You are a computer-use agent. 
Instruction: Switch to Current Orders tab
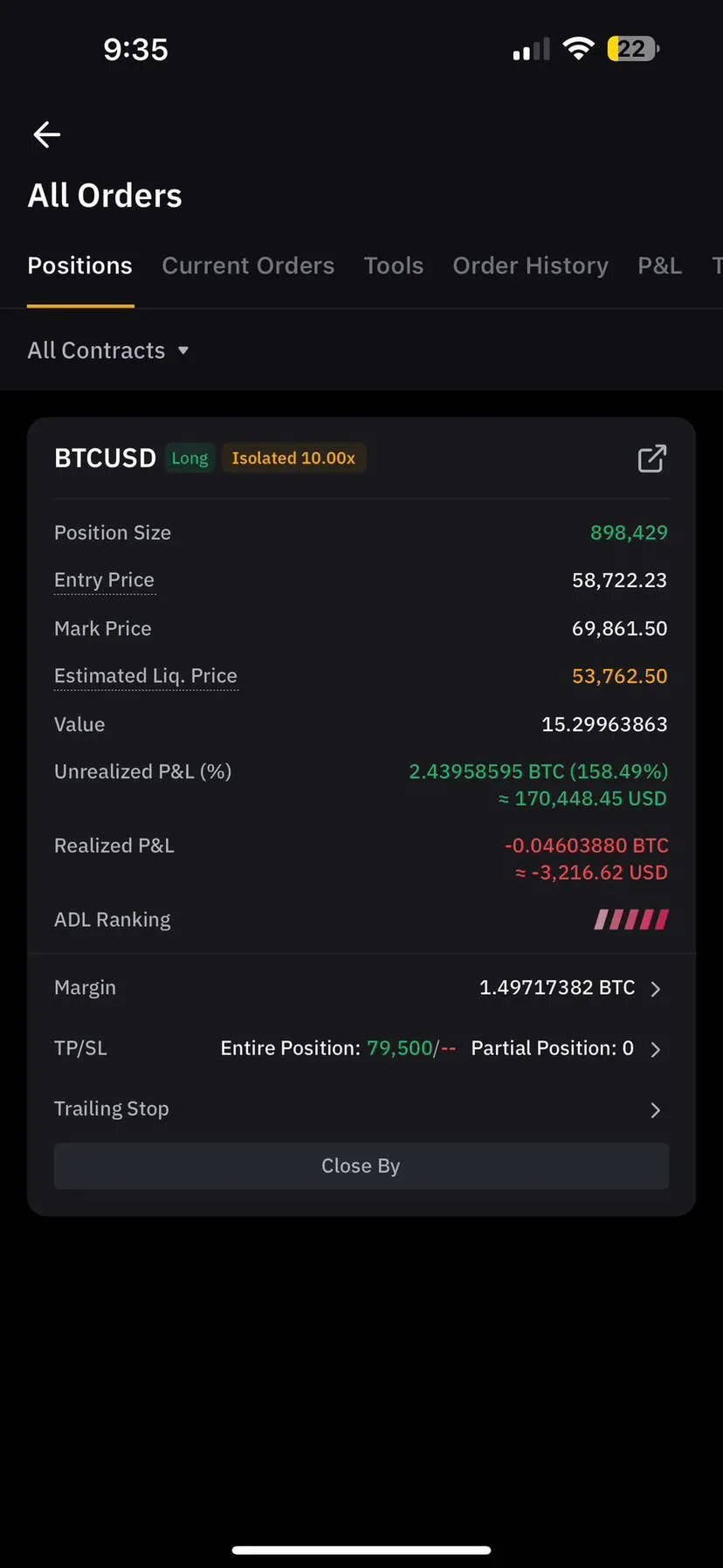248,266
